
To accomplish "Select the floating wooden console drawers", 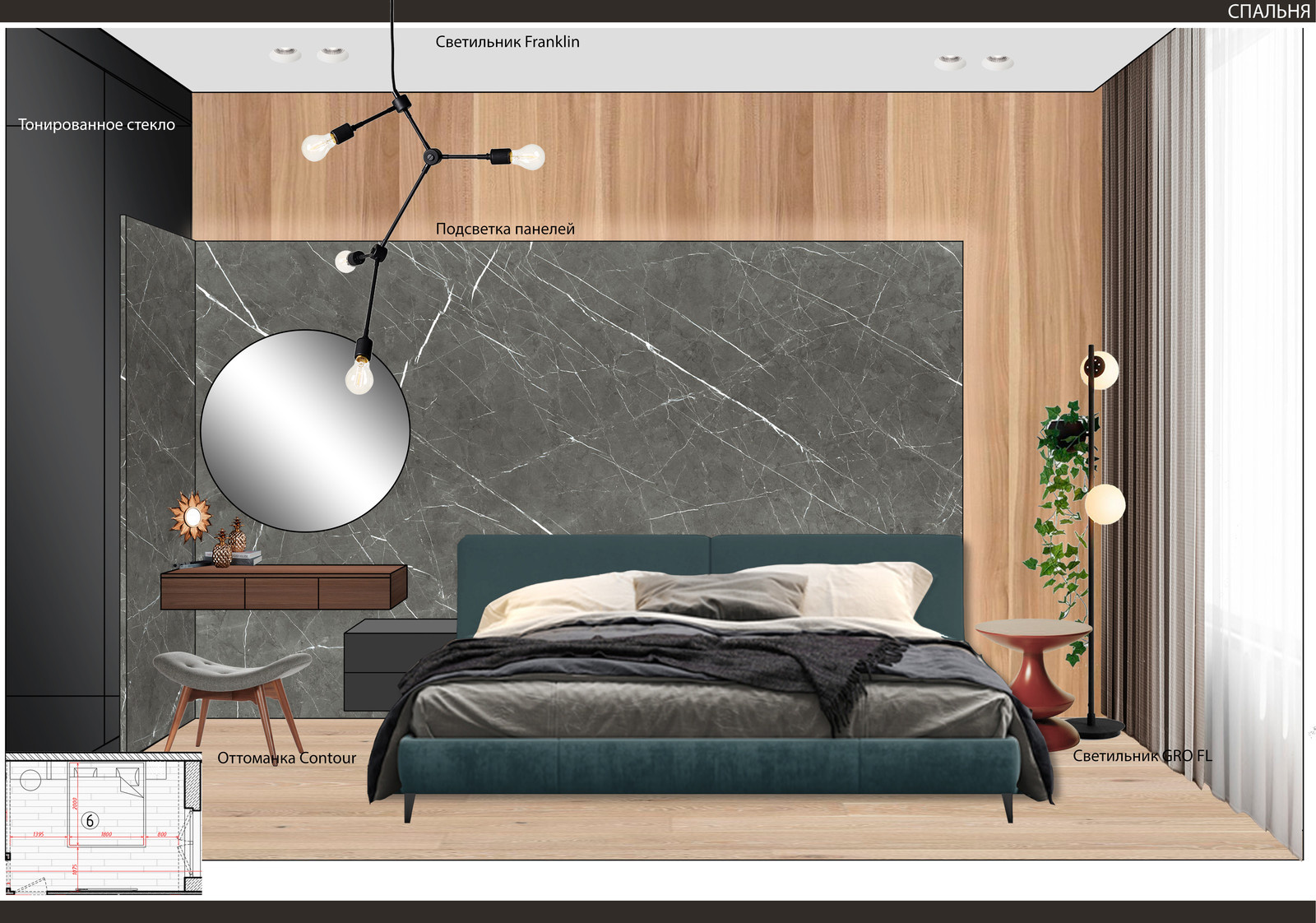I will click(282, 588).
